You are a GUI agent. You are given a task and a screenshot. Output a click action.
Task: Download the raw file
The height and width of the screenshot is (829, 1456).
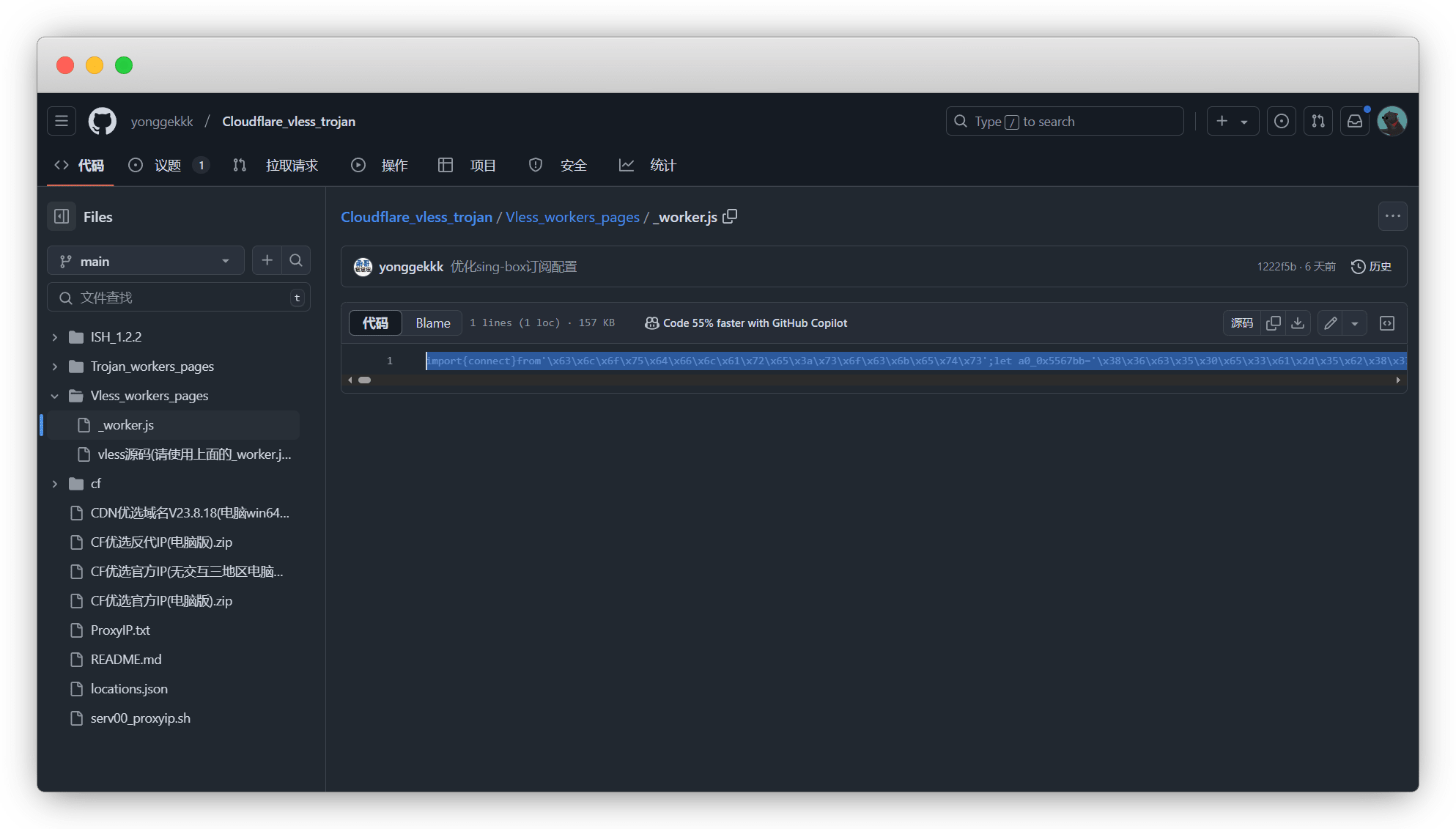click(1298, 323)
